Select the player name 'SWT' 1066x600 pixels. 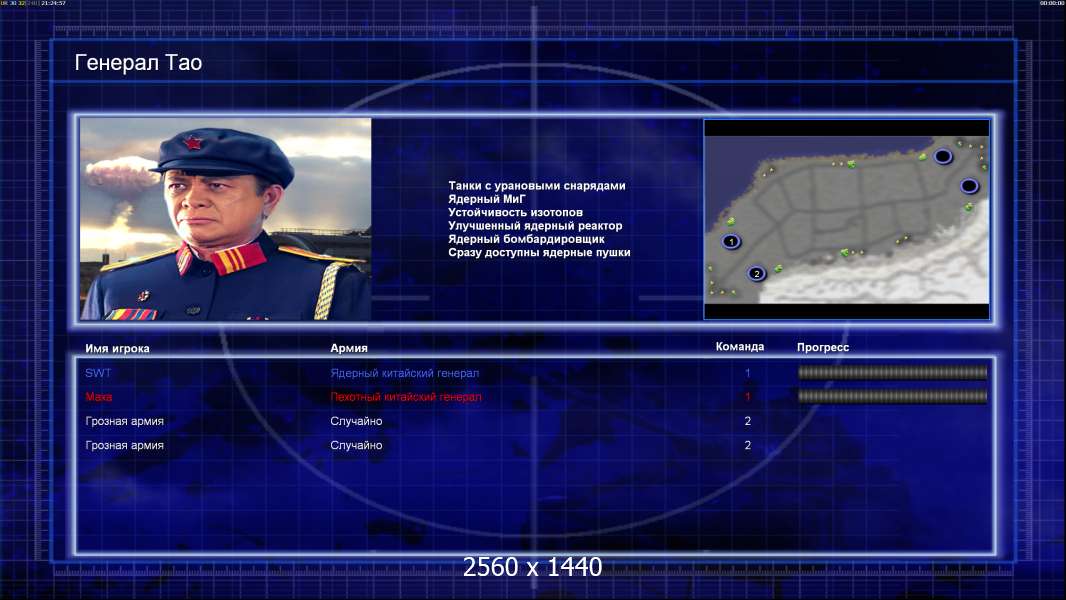point(98,373)
